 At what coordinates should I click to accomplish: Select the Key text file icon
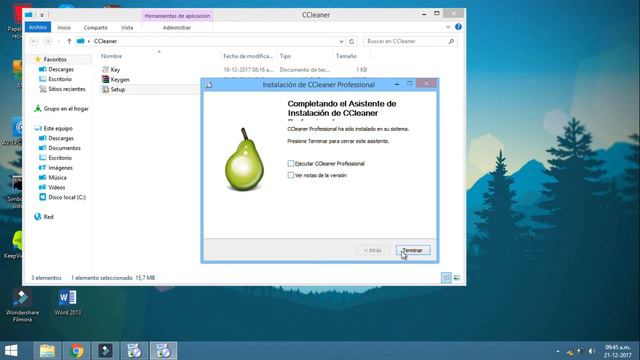tap(106, 70)
